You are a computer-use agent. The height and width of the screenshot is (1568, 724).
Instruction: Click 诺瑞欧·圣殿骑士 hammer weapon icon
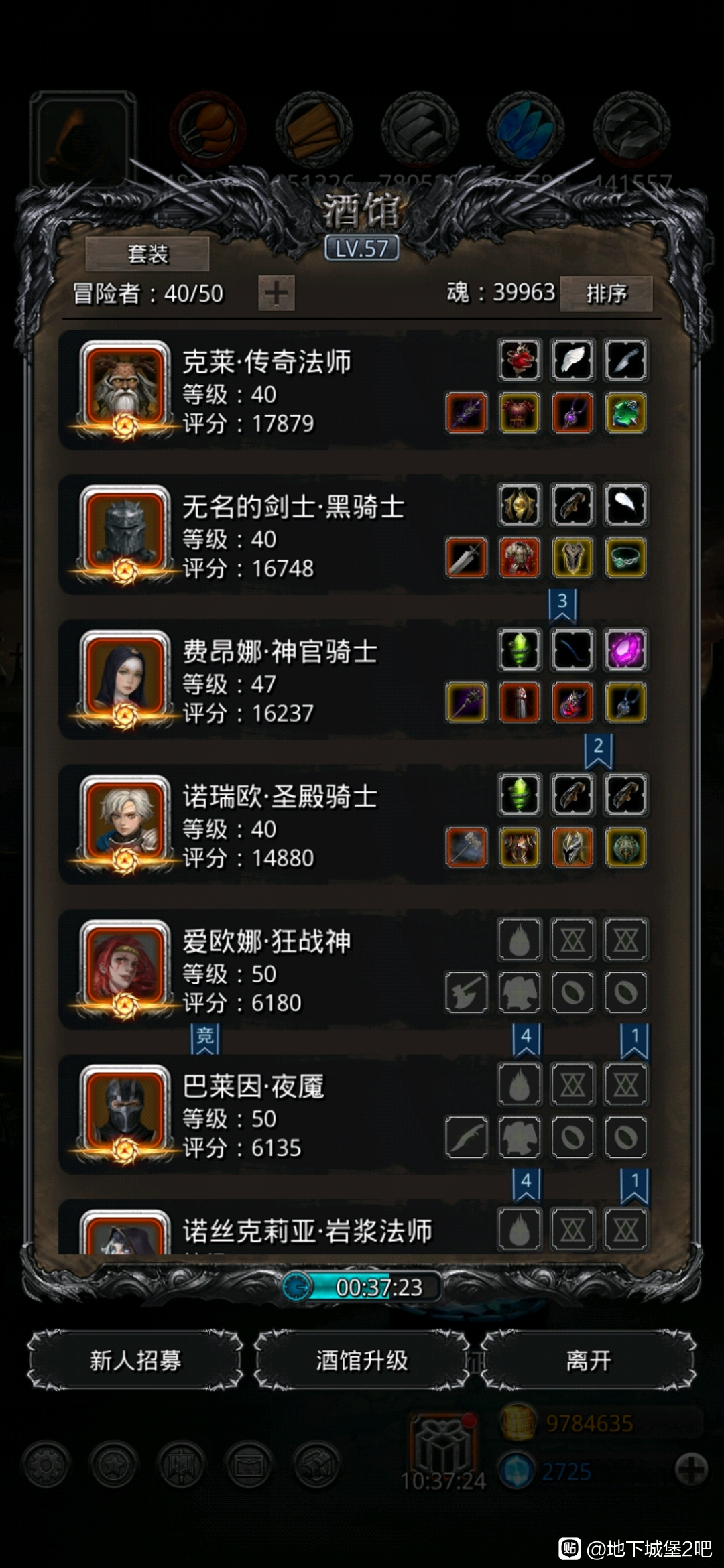pos(467,846)
